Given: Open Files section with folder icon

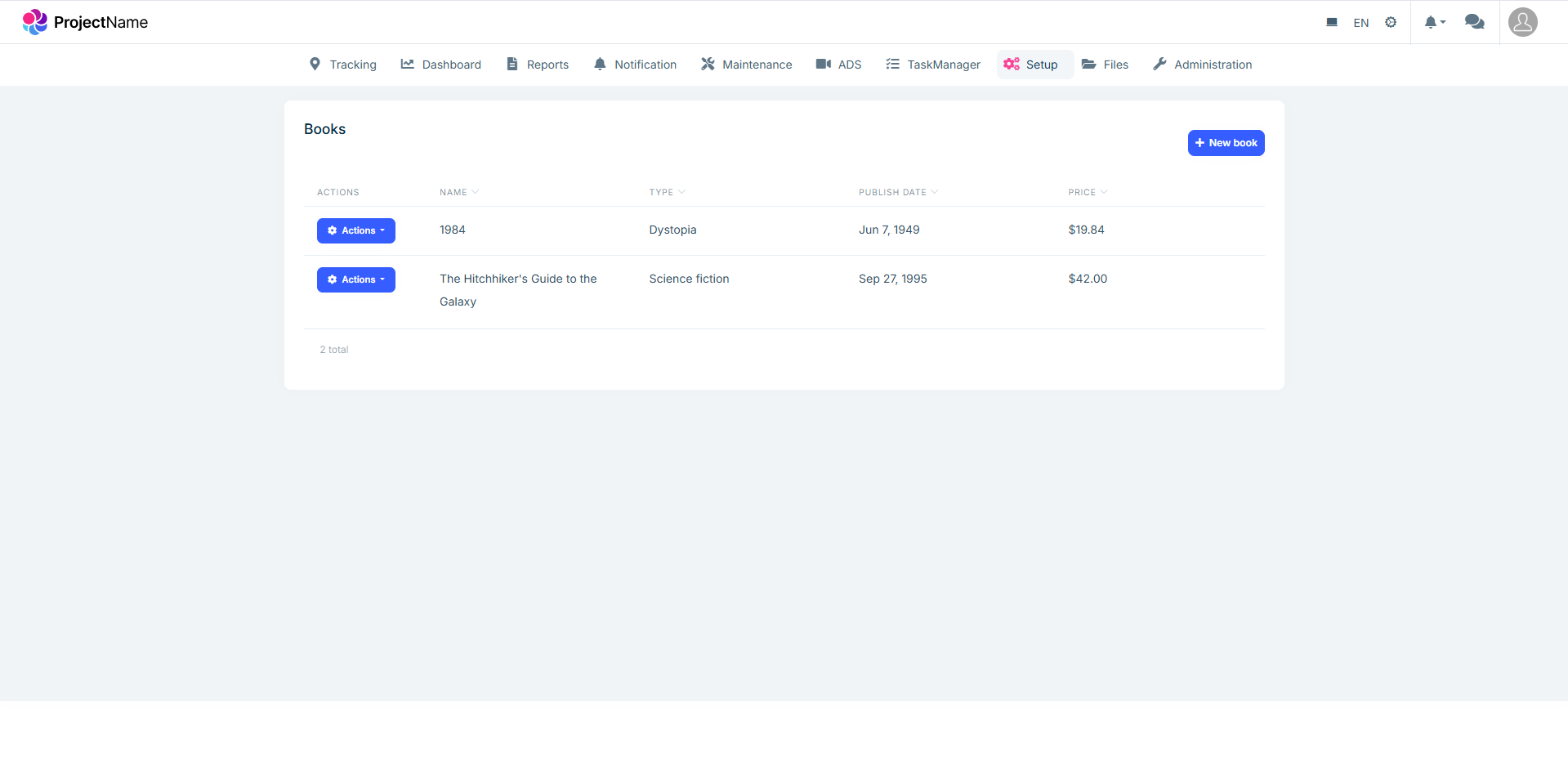Looking at the screenshot, I should tap(1105, 65).
